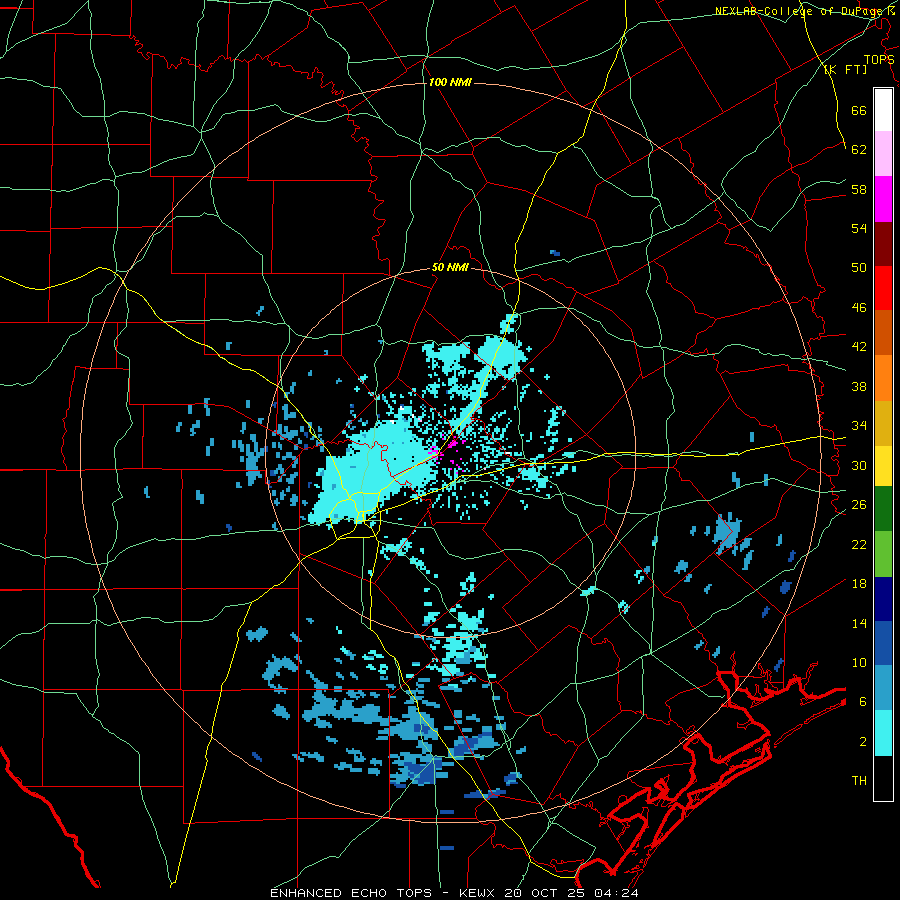
Task: Click the dark orange 42-46 legend swatch
Action: 883,332
